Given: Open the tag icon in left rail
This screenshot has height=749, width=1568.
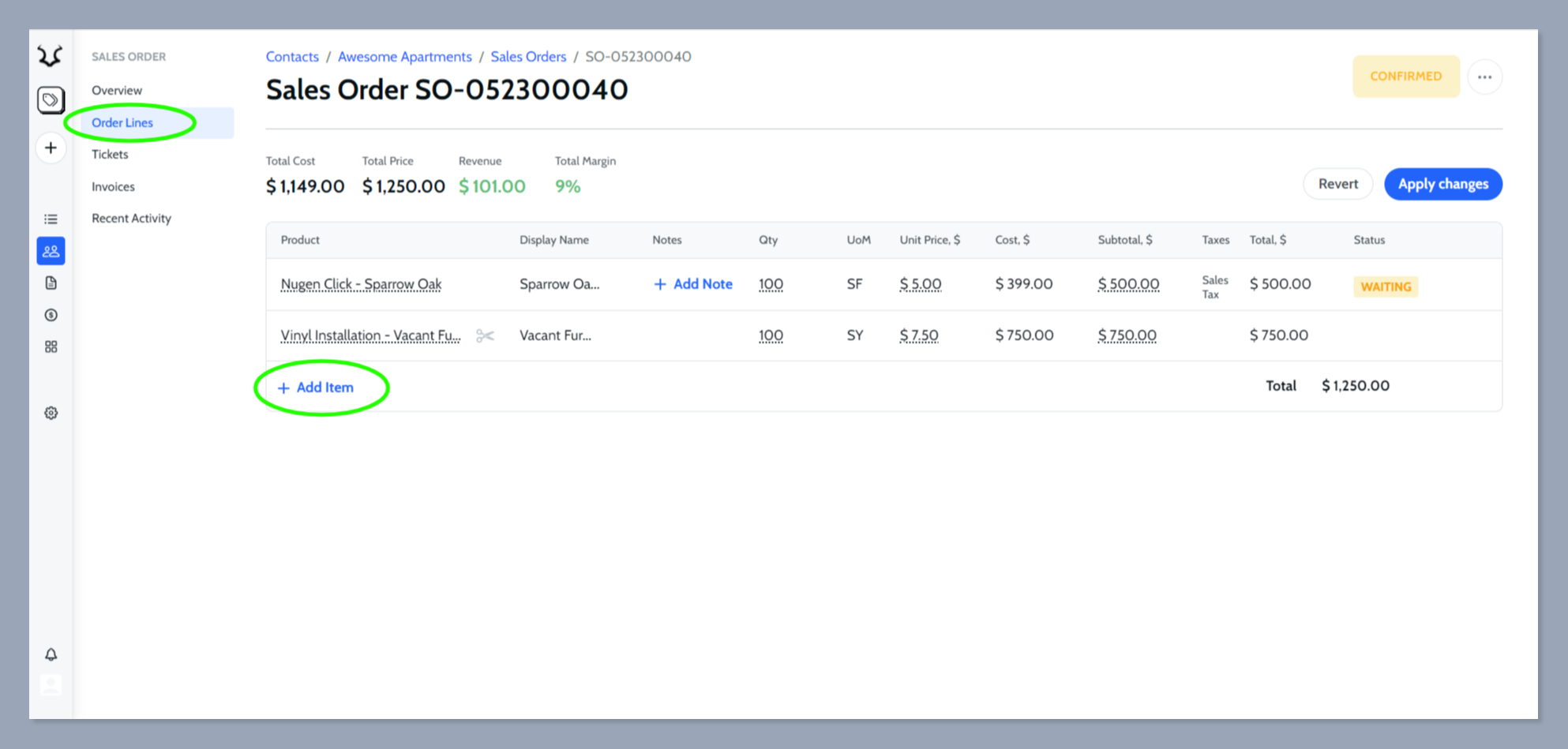Looking at the screenshot, I should (x=51, y=100).
